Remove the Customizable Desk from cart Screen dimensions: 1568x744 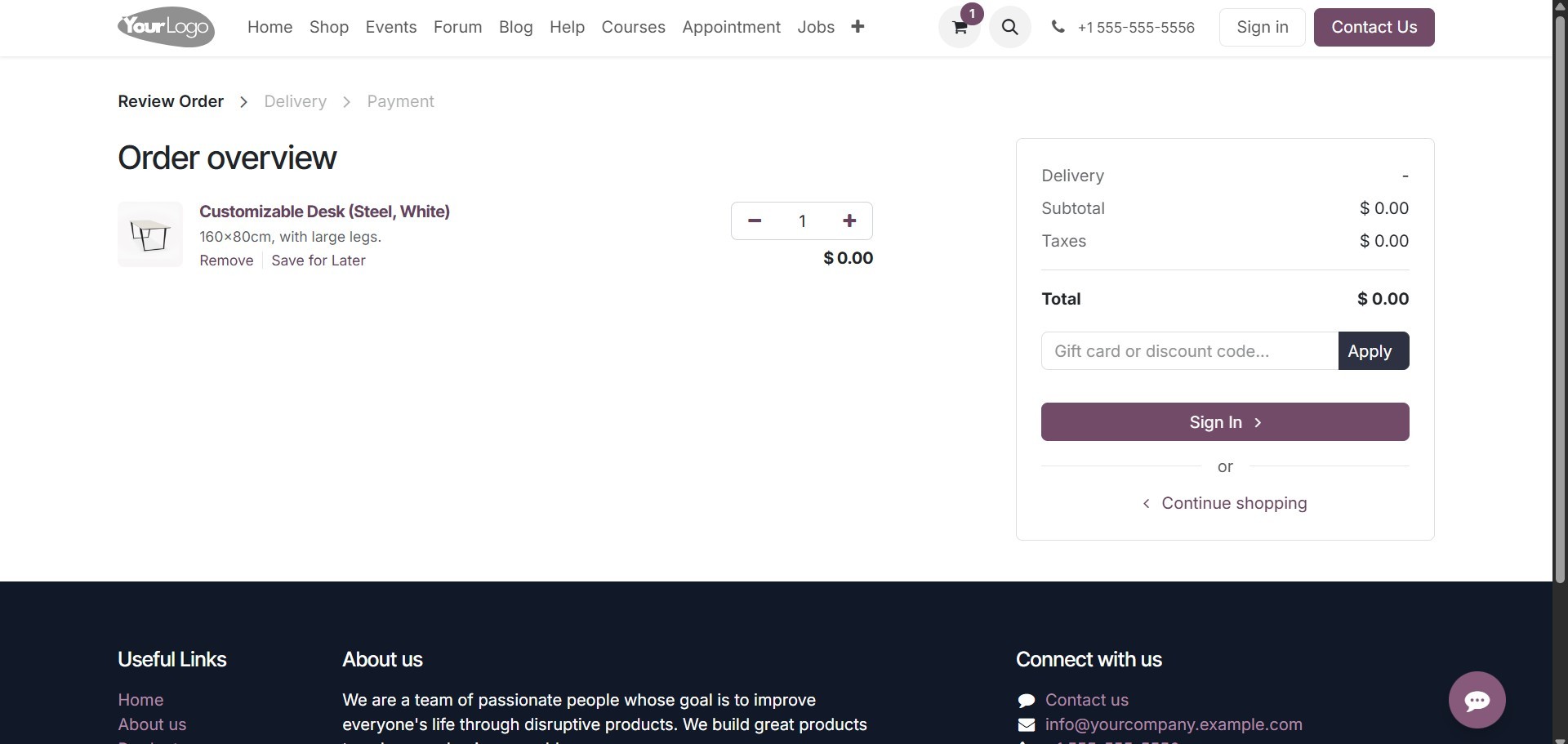pos(226,261)
